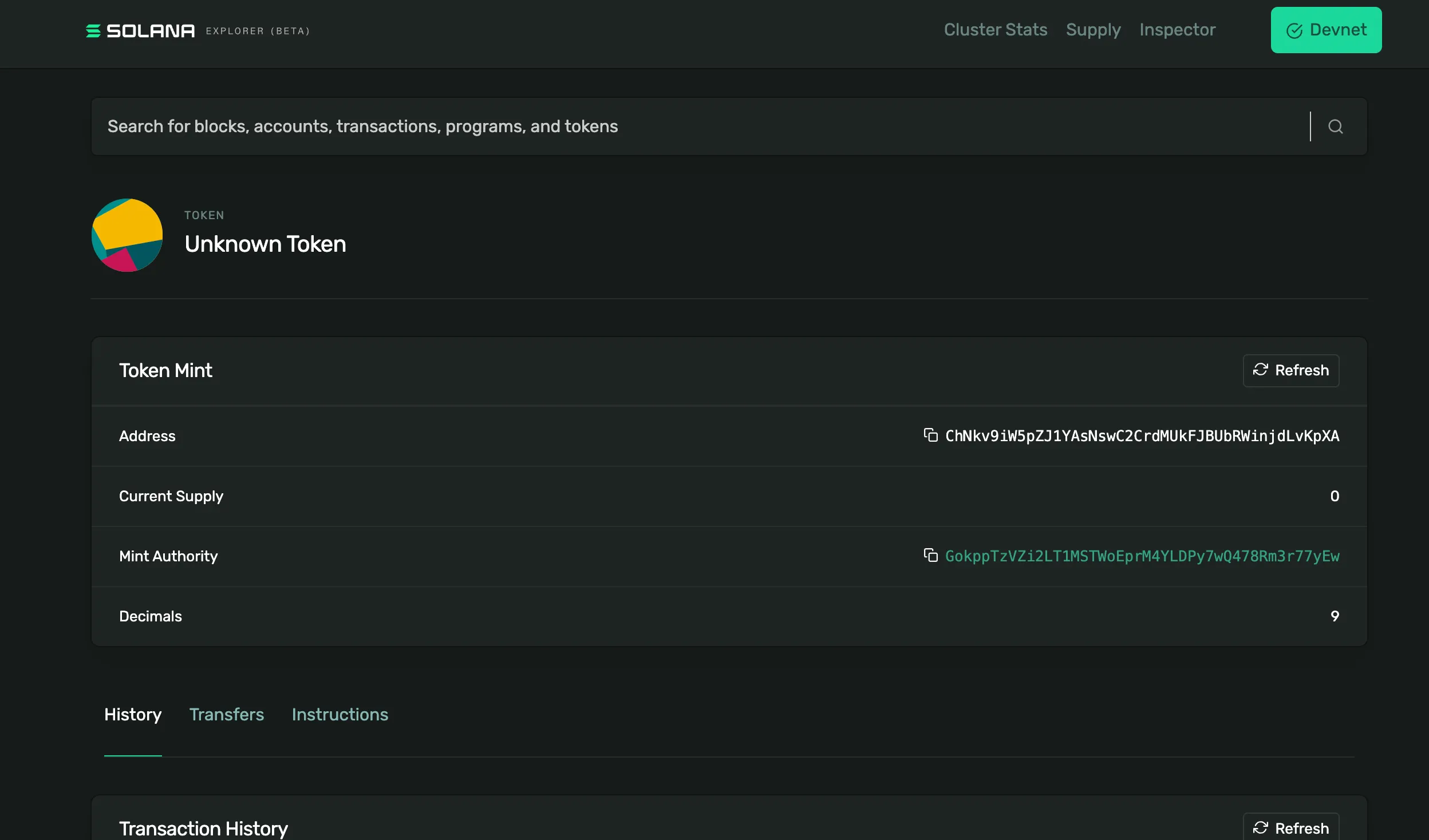The width and height of the screenshot is (1429, 840).
Task: Click the Unknown Token heading
Action: pyautogui.click(x=265, y=244)
